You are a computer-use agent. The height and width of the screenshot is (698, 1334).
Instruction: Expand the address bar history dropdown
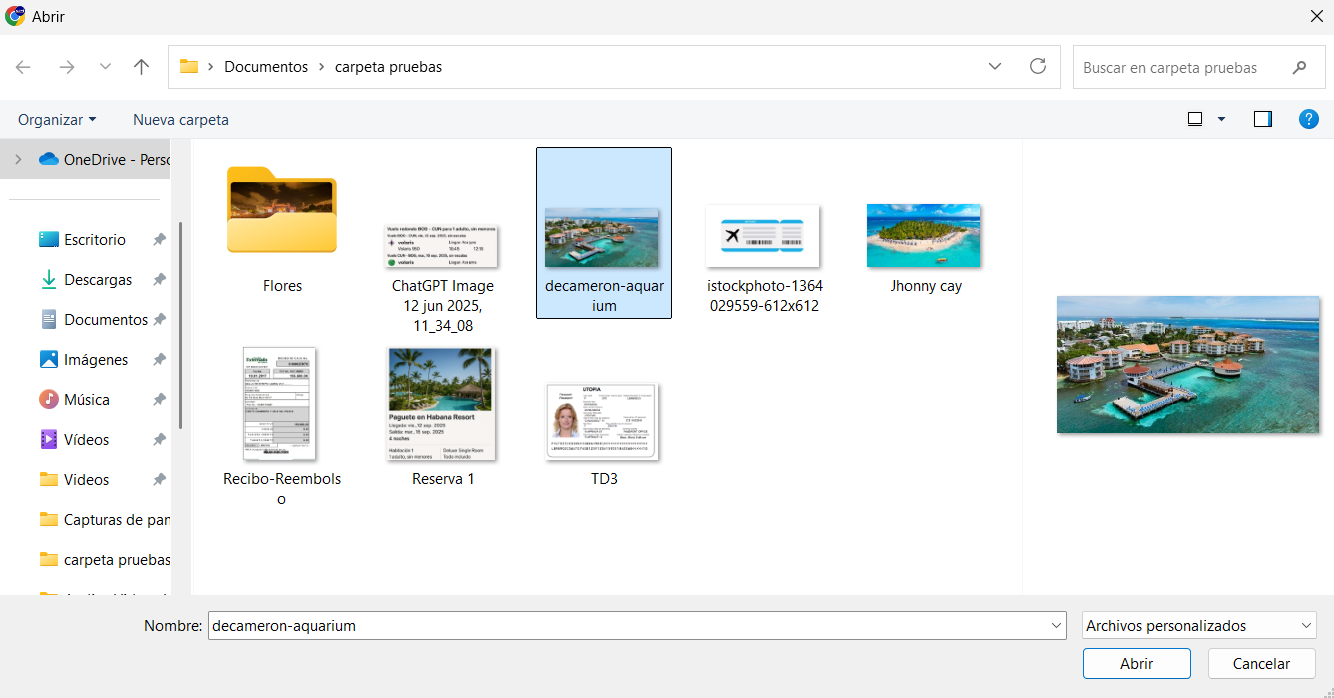(x=995, y=67)
